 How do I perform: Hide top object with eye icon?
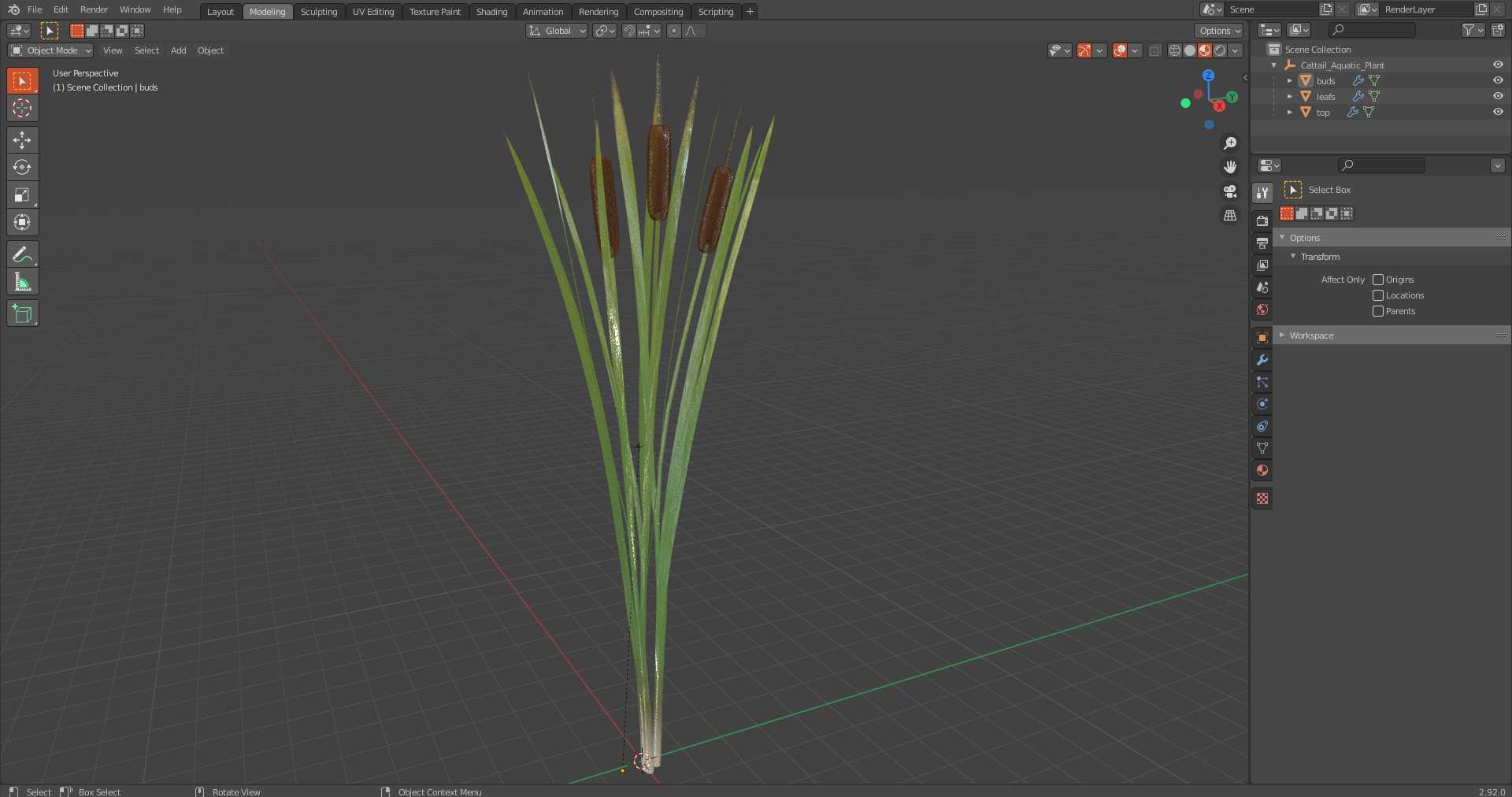[x=1498, y=112]
